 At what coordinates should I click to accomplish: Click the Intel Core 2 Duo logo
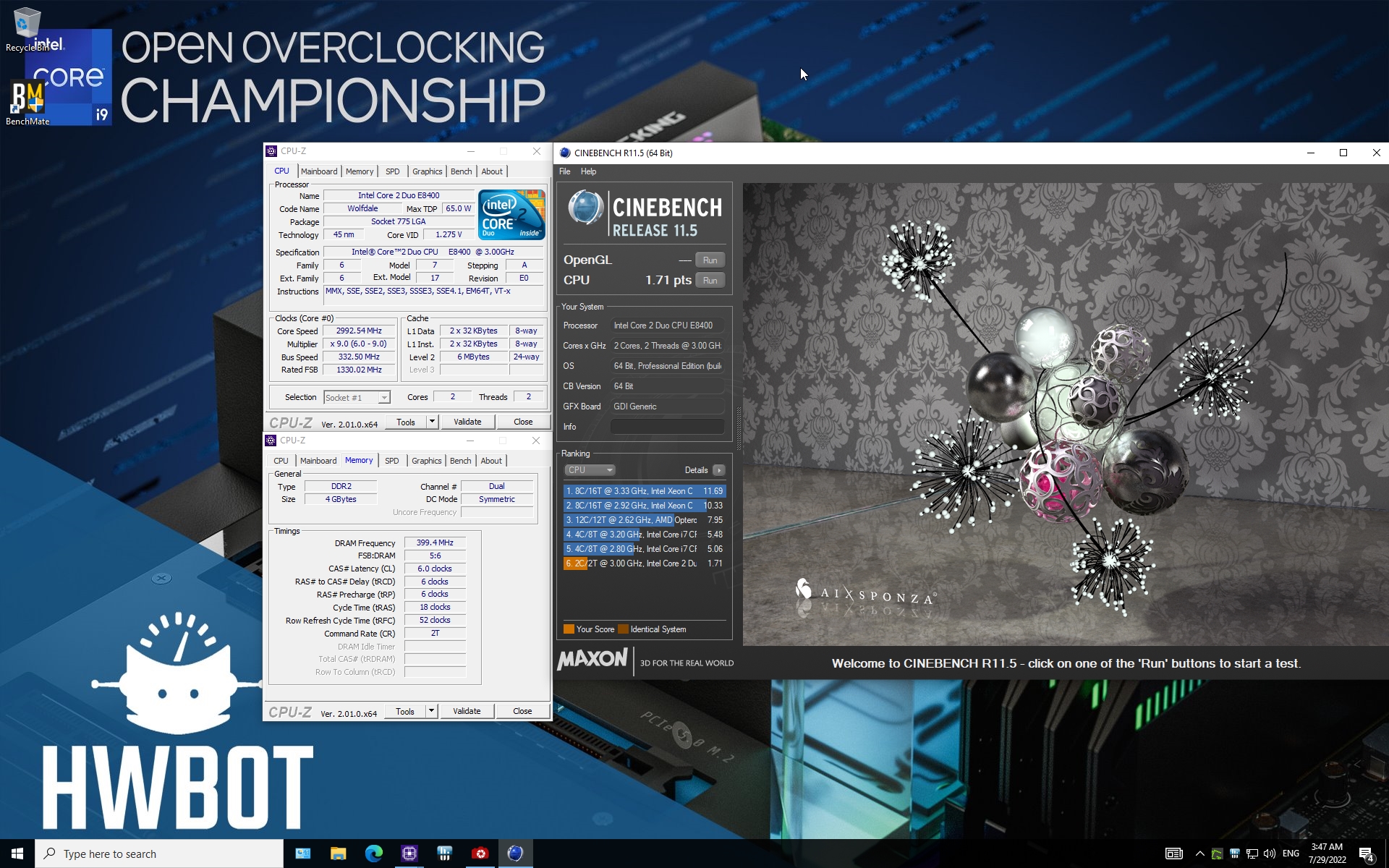coord(511,215)
